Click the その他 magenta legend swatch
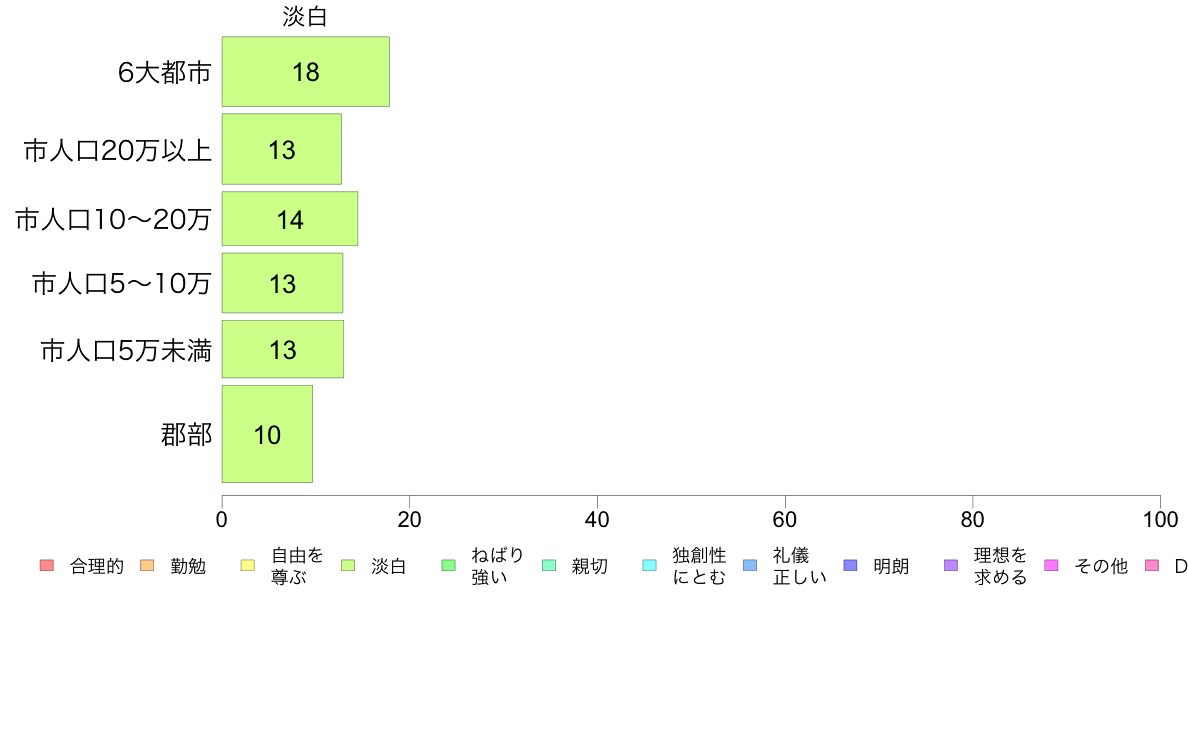Image resolution: width=1188 pixels, height=736 pixels. [1051, 565]
